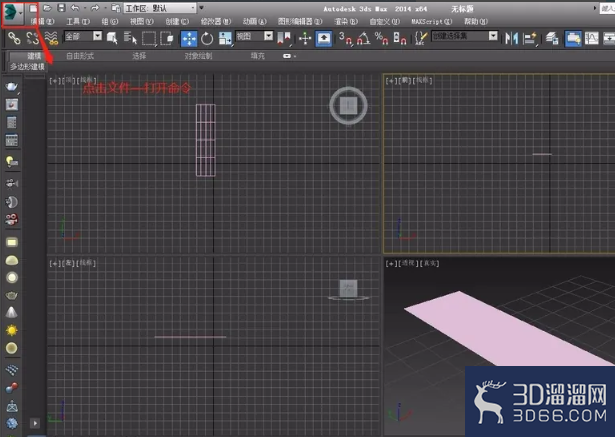Screen dimensions: 615x437
Task: Activate the Select and Rotate tool
Action: 207,38
